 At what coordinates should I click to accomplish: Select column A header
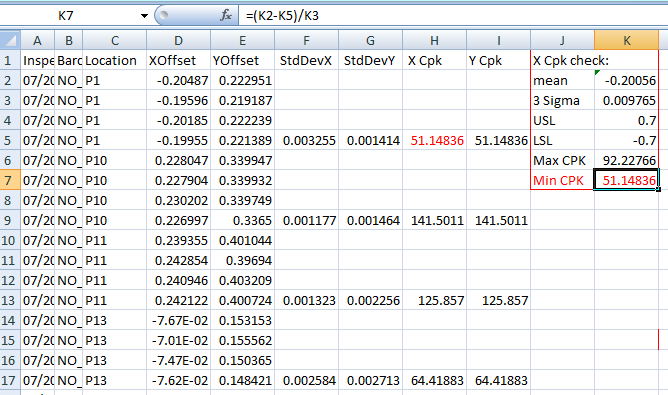[x=37, y=40]
